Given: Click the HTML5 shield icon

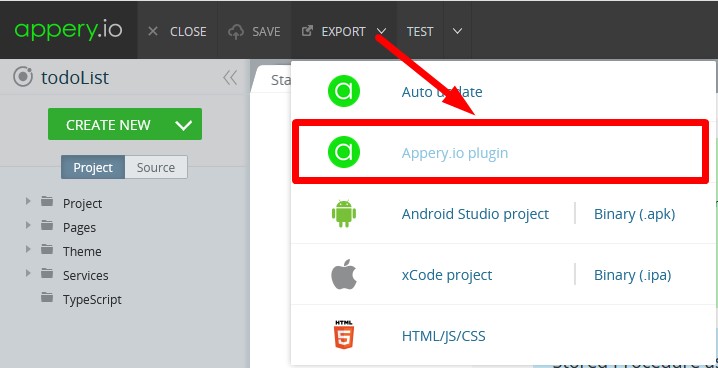Looking at the screenshot, I should coord(344,335).
